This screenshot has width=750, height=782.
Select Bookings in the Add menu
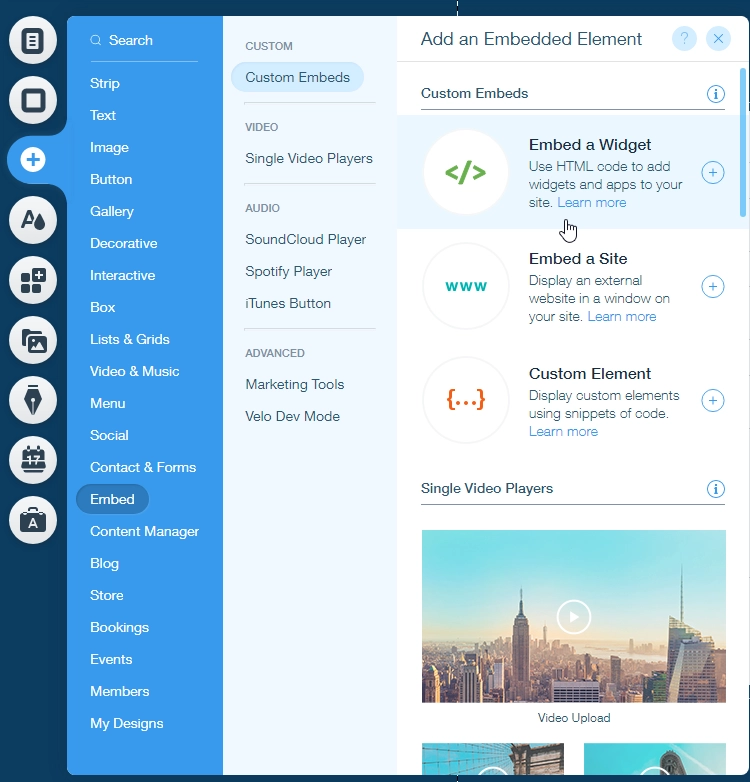tap(120, 627)
